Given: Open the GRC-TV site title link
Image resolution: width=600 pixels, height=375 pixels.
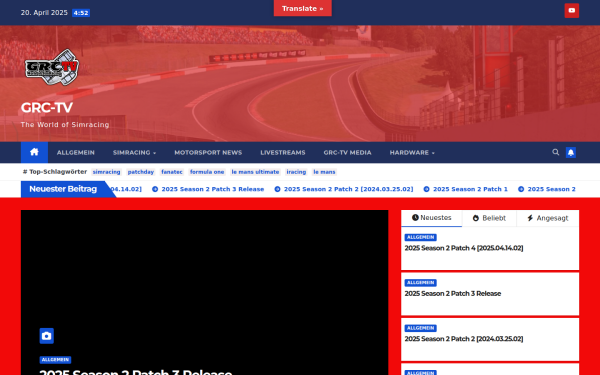Looking at the screenshot, I should pos(46,108).
